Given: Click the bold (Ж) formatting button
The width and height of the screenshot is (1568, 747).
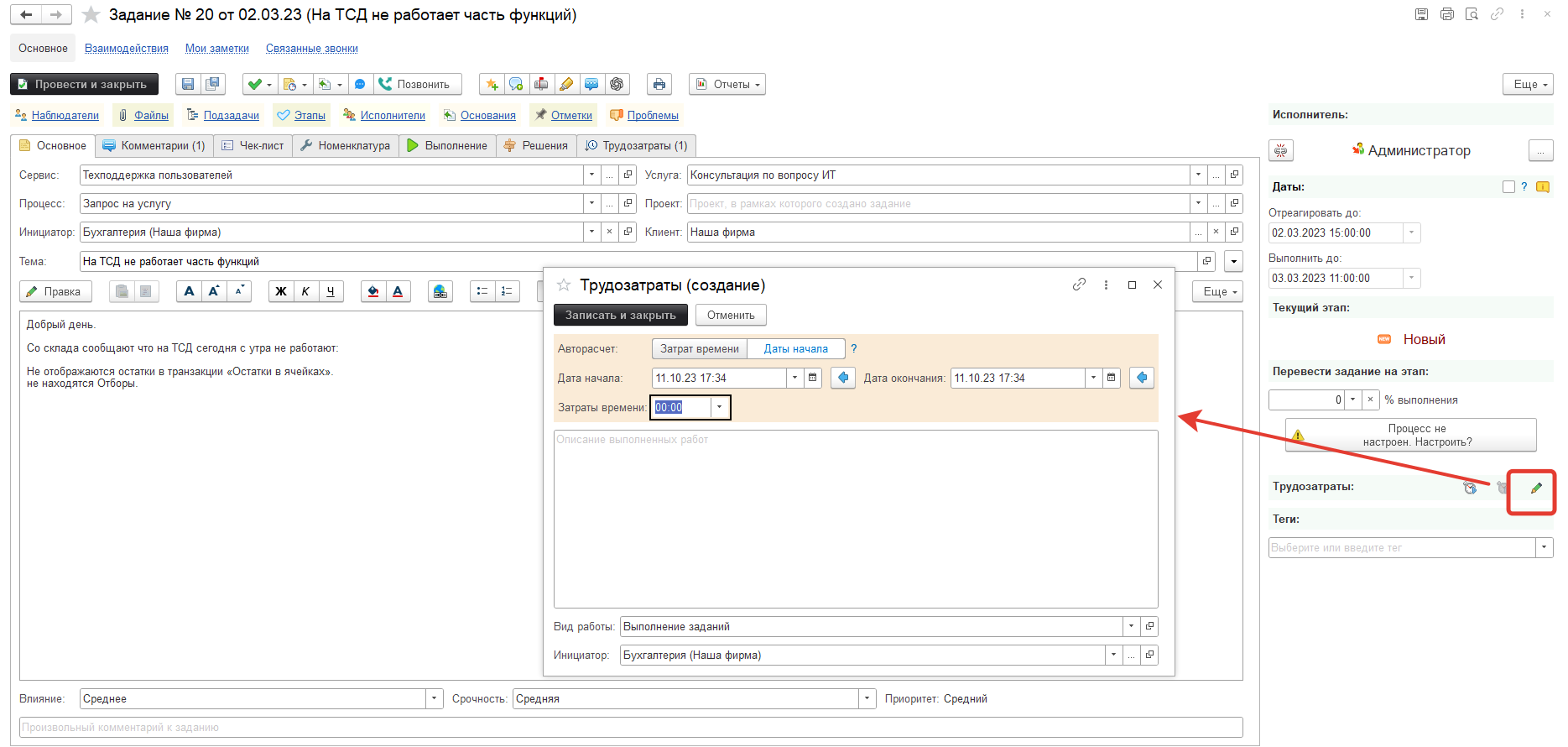Looking at the screenshot, I should [281, 291].
